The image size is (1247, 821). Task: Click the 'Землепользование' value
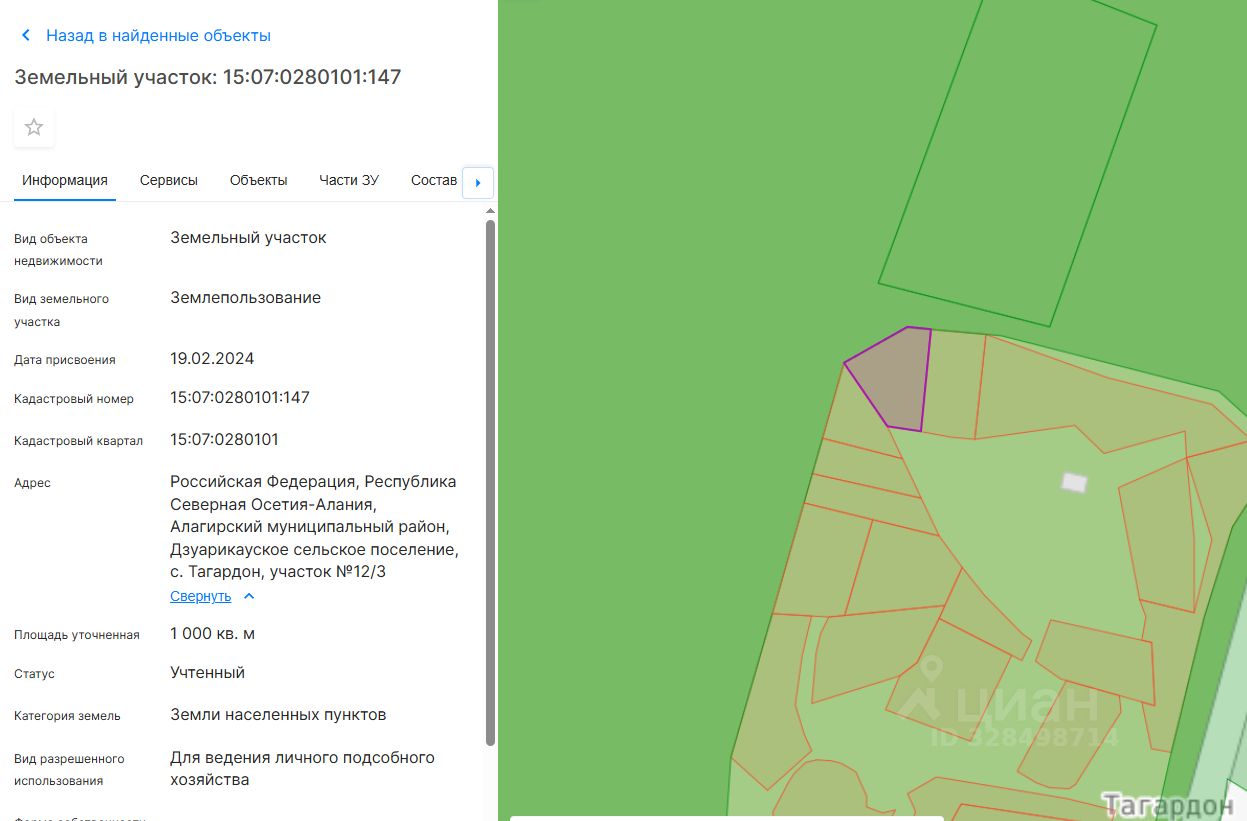click(x=246, y=298)
